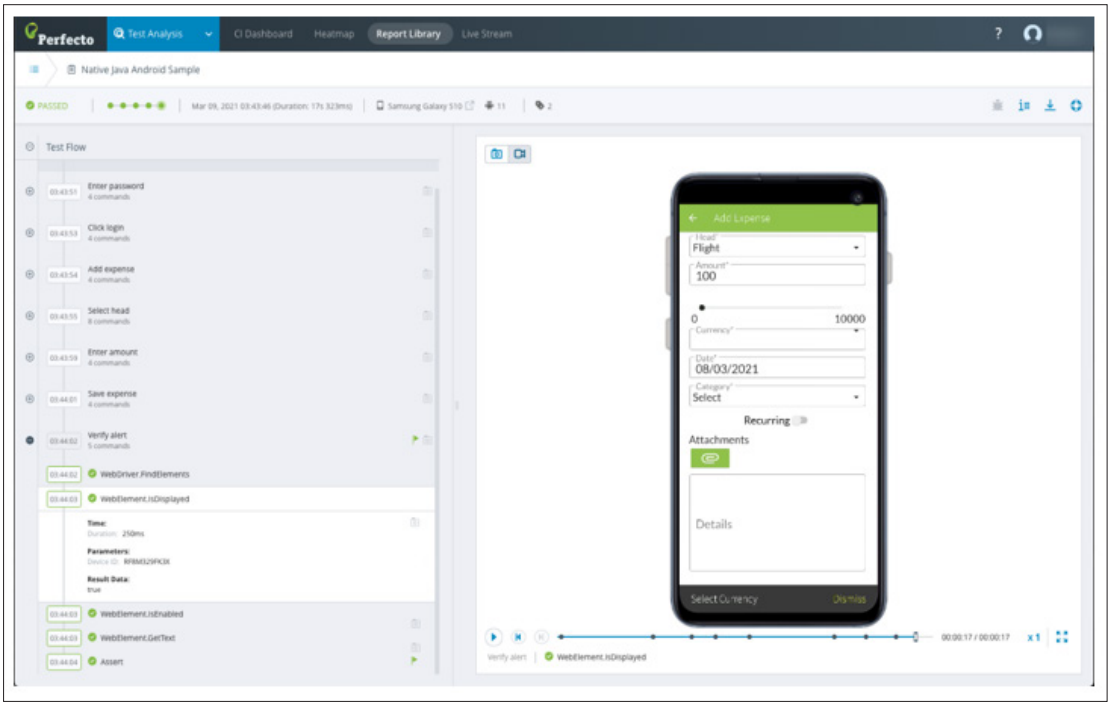1112x707 pixels.
Task: Open the Report Library tab
Action: click(408, 34)
